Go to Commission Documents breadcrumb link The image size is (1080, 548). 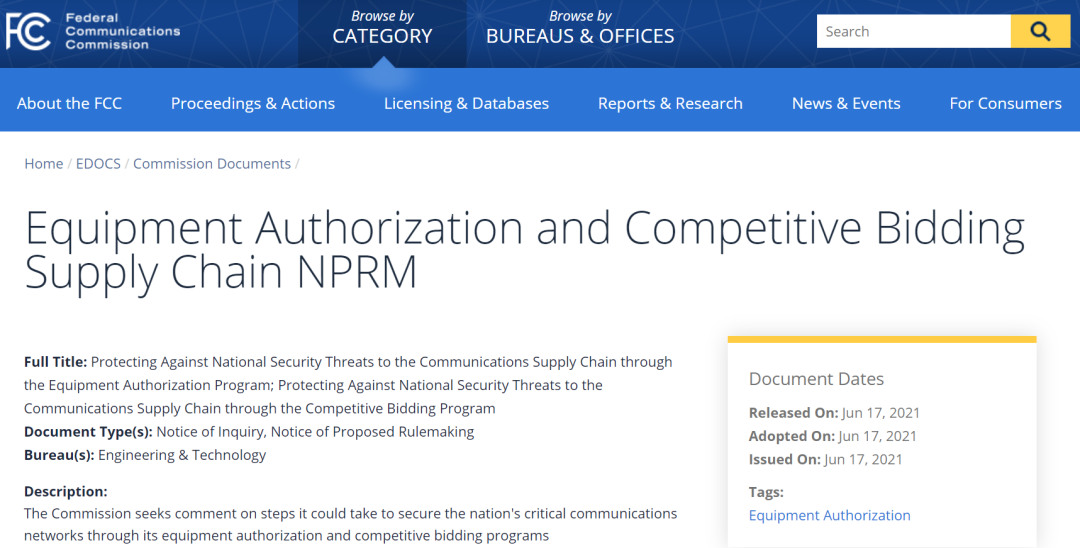click(211, 164)
